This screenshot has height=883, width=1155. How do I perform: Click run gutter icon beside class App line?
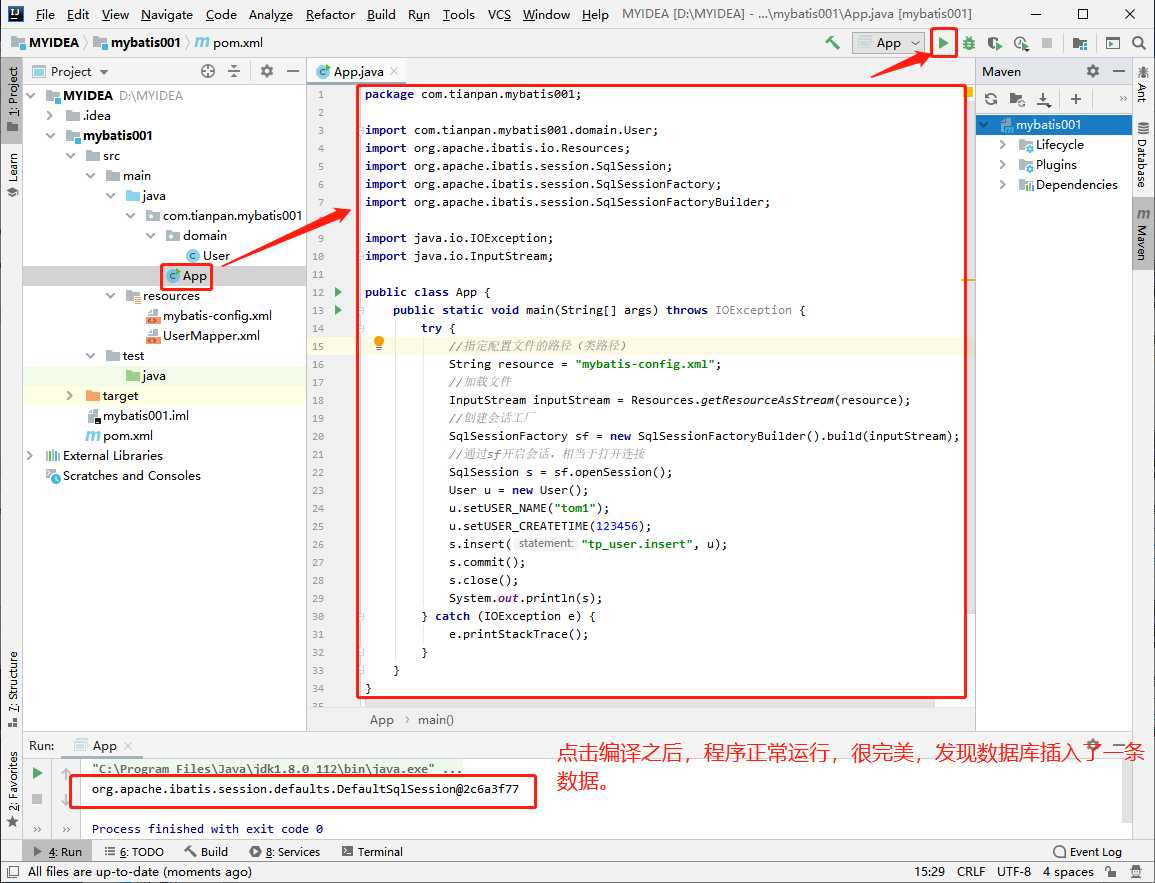(338, 292)
